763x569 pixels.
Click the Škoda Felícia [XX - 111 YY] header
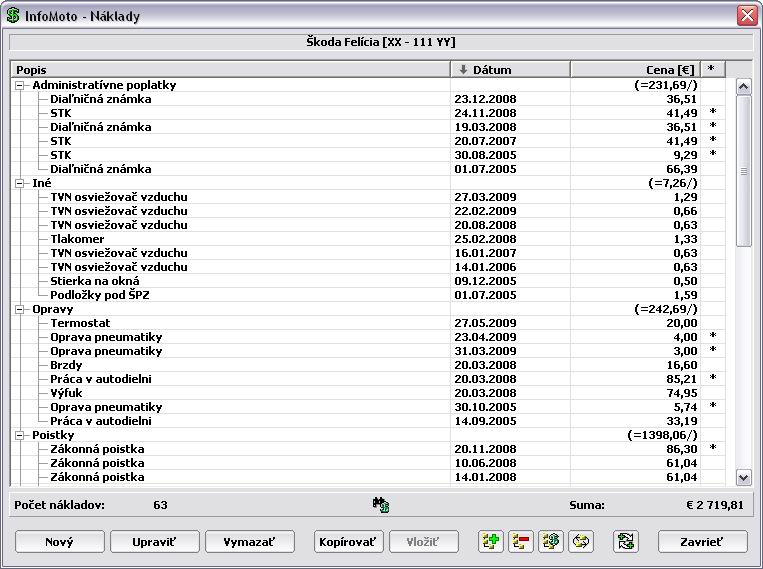coord(381,42)
